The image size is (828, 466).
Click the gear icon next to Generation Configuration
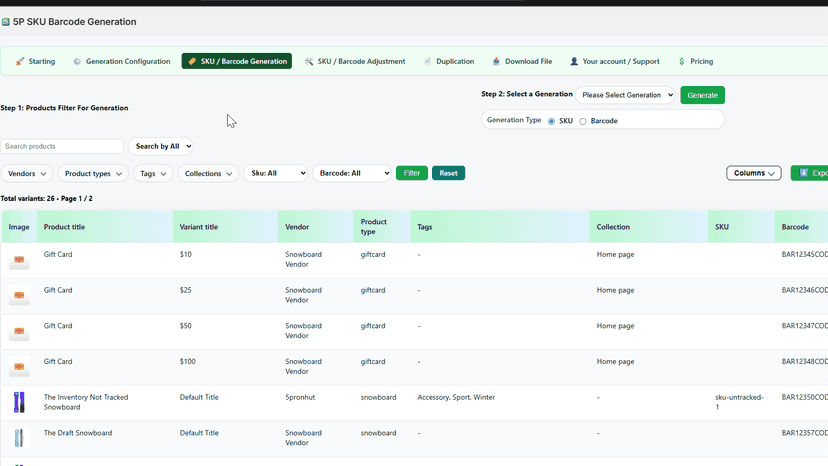[x=77, y=61]
